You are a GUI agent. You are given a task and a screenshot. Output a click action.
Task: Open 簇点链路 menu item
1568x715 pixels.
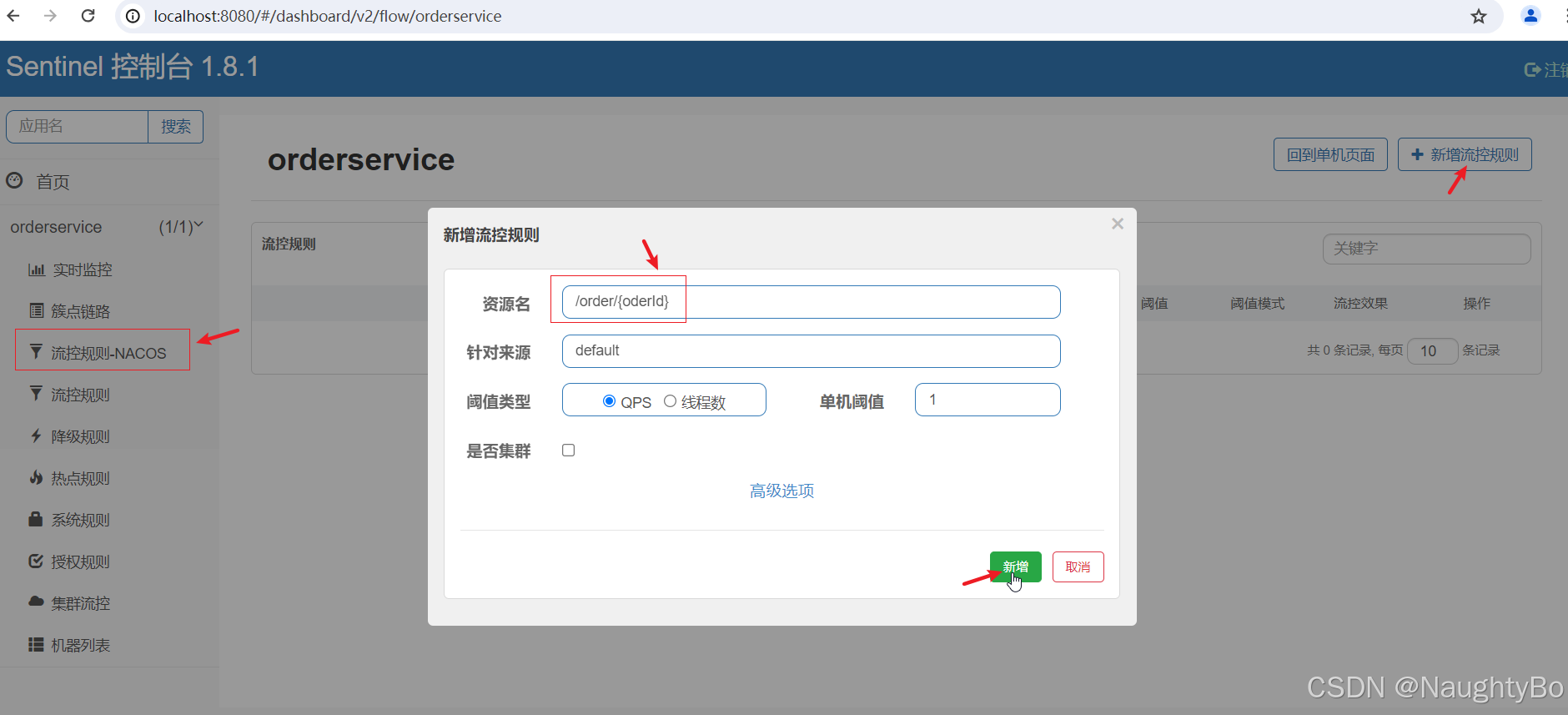(81, 311)
